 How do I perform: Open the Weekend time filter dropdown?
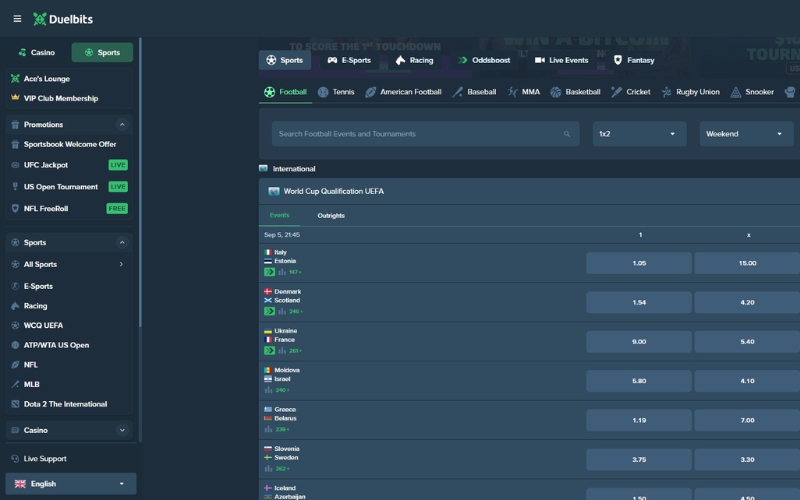coord(746,134)
